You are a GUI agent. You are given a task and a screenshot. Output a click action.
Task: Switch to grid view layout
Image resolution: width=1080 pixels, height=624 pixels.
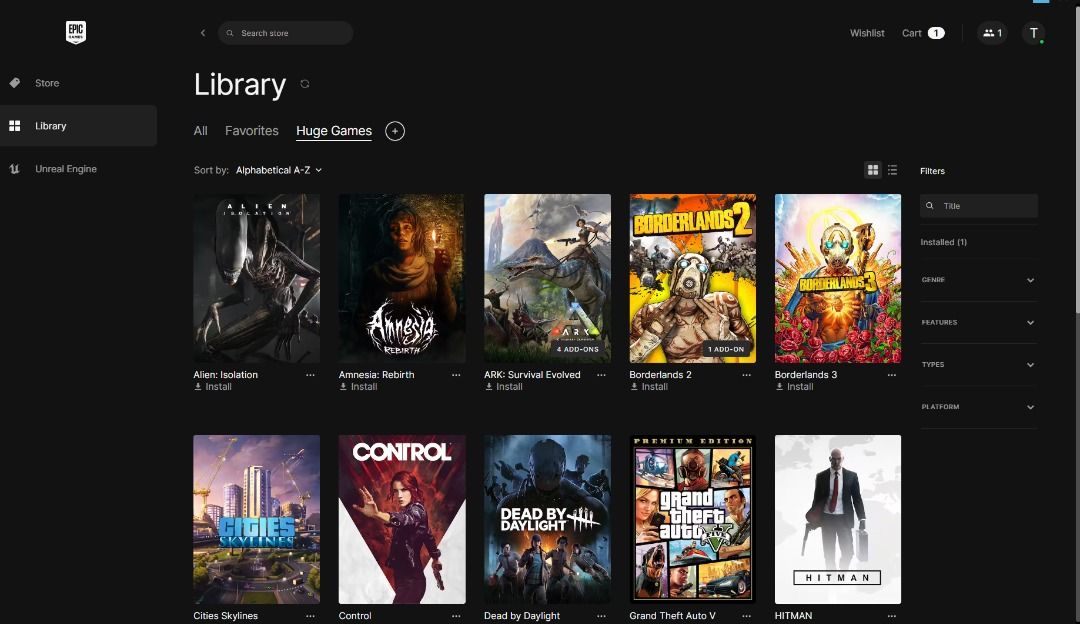(x=873, y=170)
